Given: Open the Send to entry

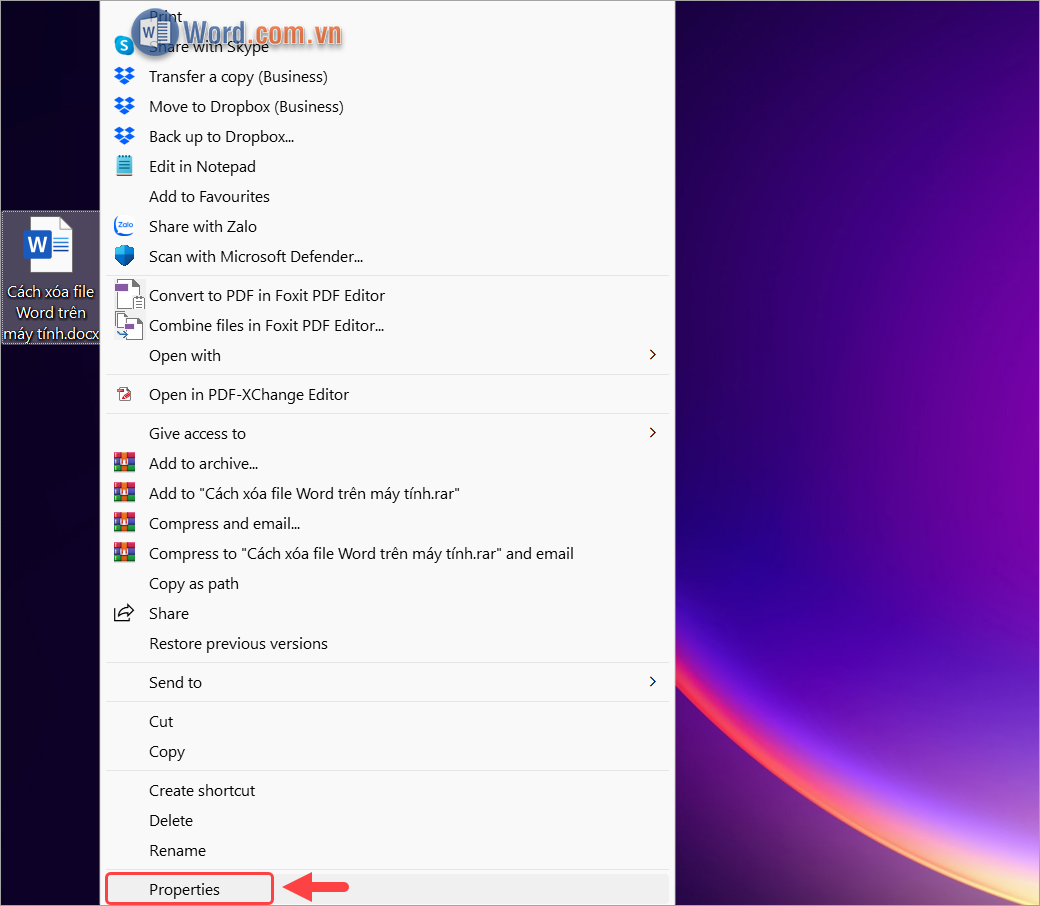Looking at the screenshot, I should coord(387,682).
